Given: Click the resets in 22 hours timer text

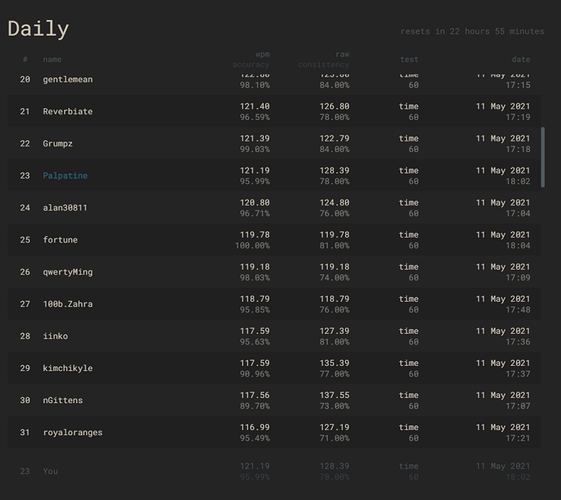Looking at the screenshot, I should point(472,31).
